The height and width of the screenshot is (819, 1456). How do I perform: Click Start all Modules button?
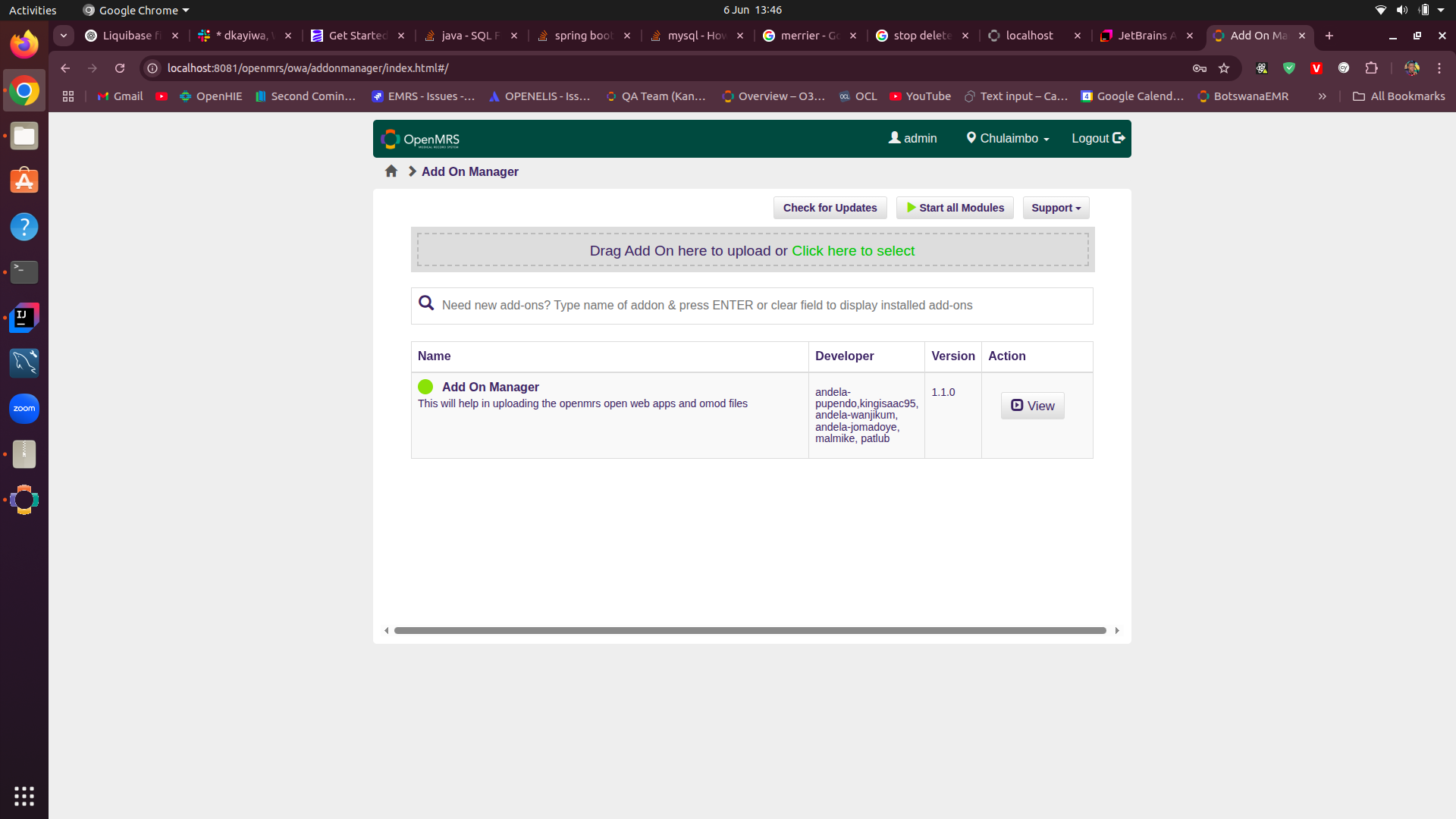pyautogui.click(x=955, y=208)
